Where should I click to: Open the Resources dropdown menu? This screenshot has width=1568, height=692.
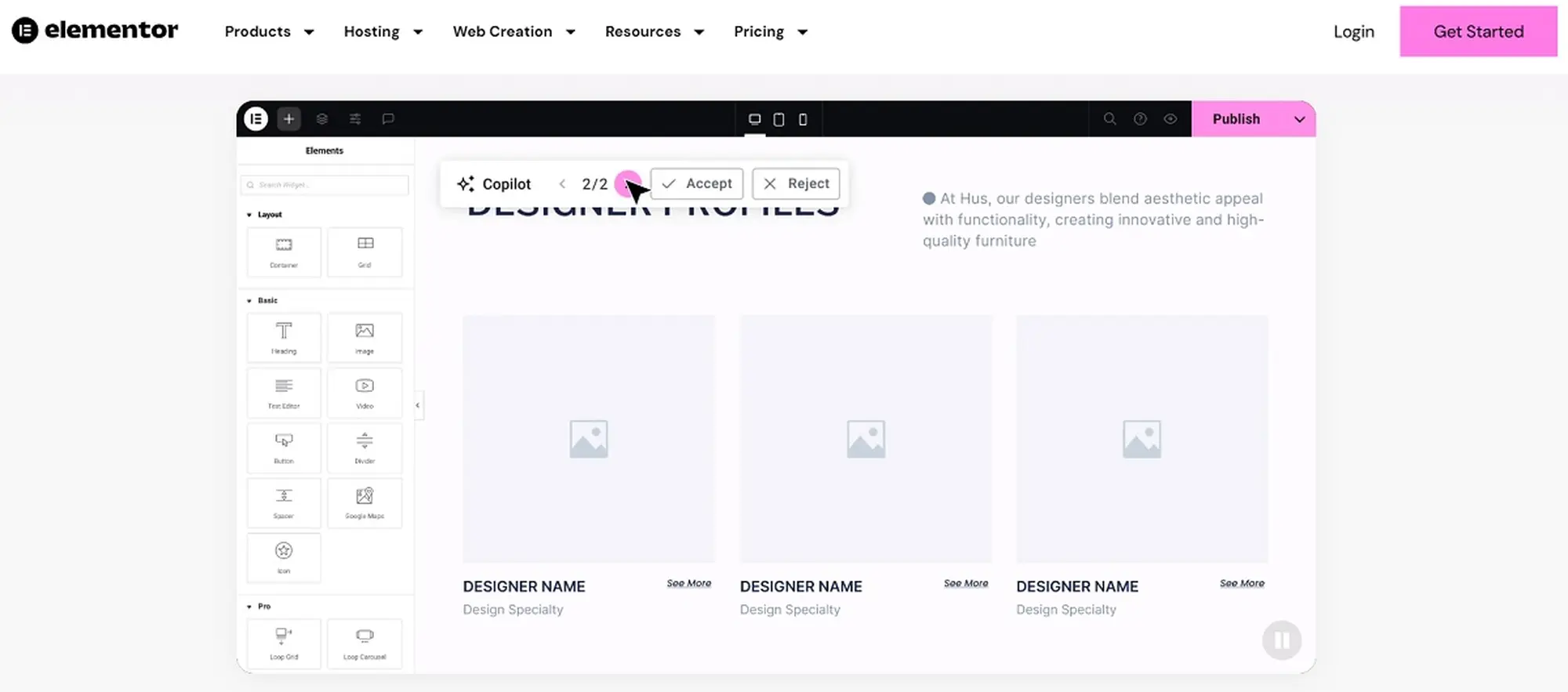click(x=655, y=31)
